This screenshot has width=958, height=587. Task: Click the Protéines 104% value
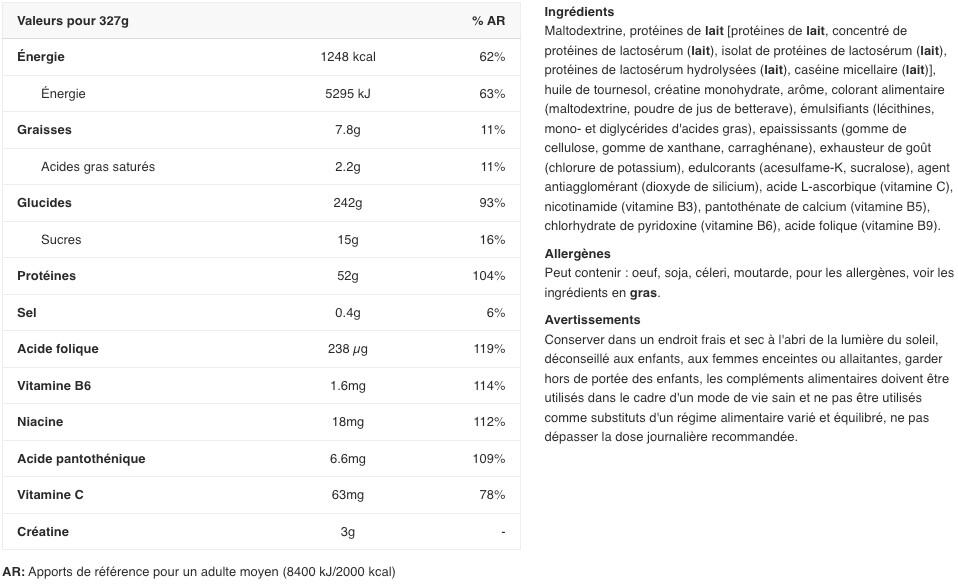489,276
